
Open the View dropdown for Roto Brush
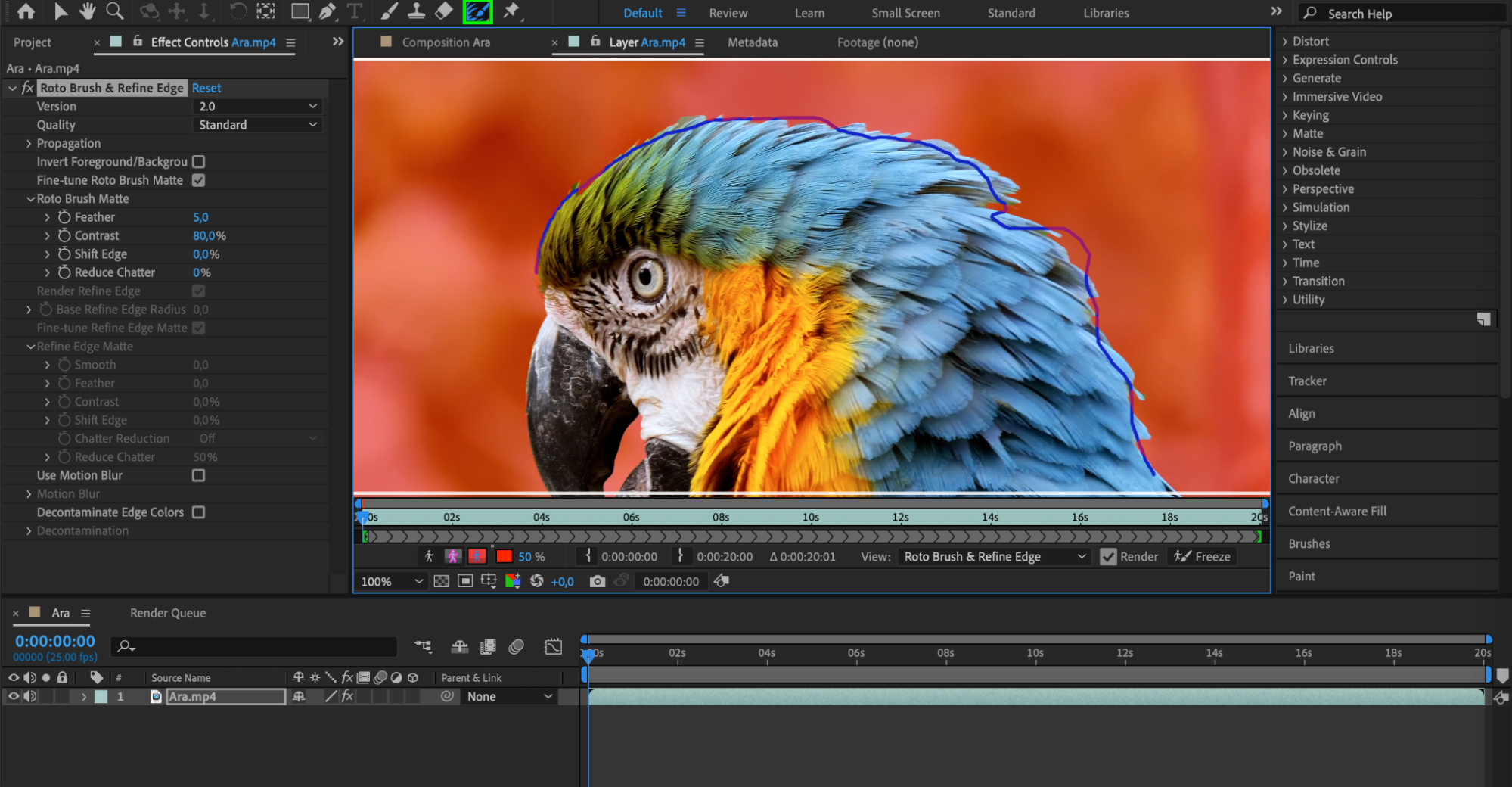(x=994, y=557)
